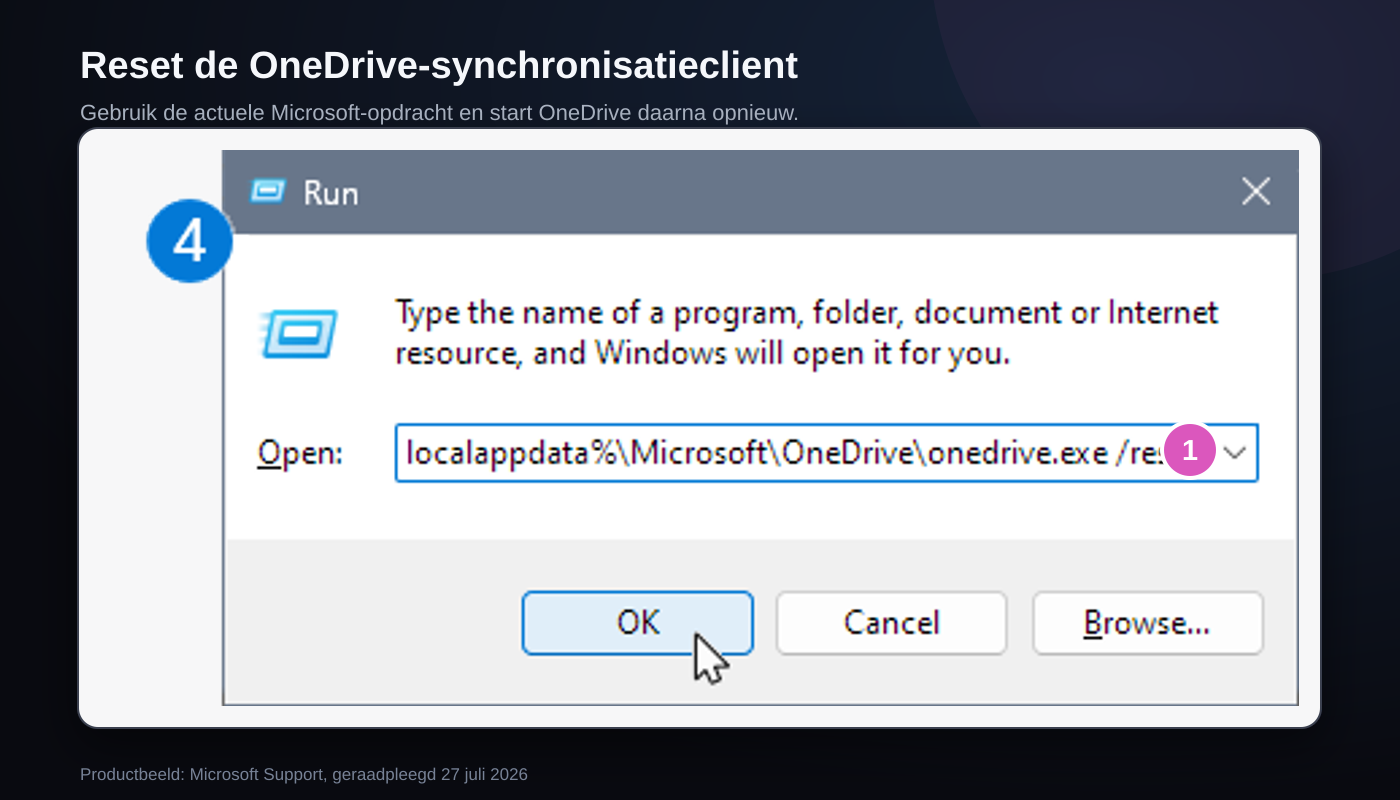This screenshot has height=800, width=1400.
Task: Select the 'Open:' label text
Action: (300, 454)
